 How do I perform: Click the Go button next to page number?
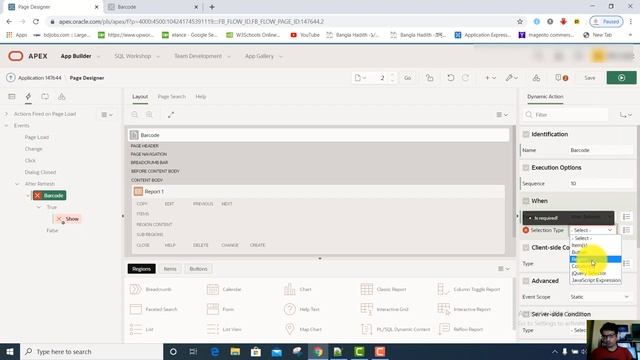(x=407, y=78)
